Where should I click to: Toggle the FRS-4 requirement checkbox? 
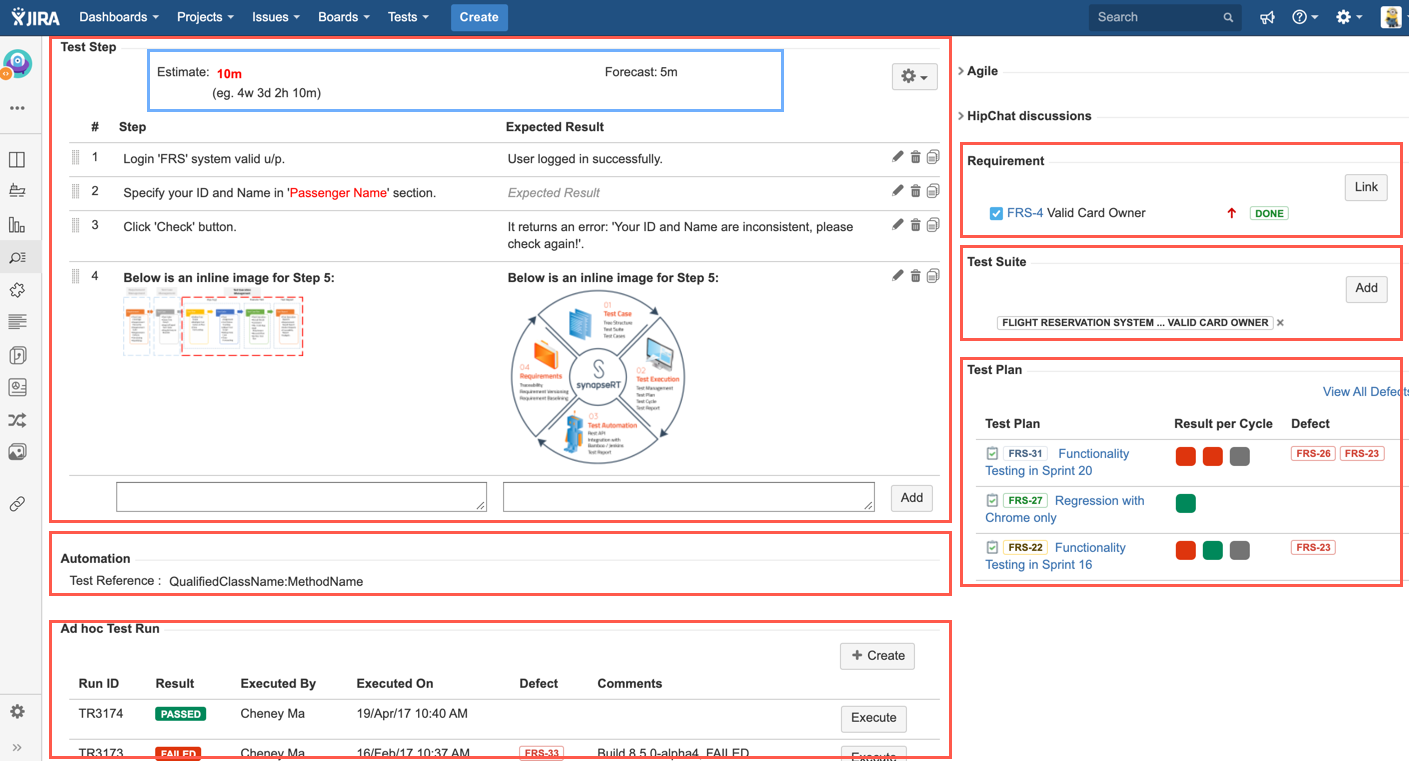click(x=996, y=213)
